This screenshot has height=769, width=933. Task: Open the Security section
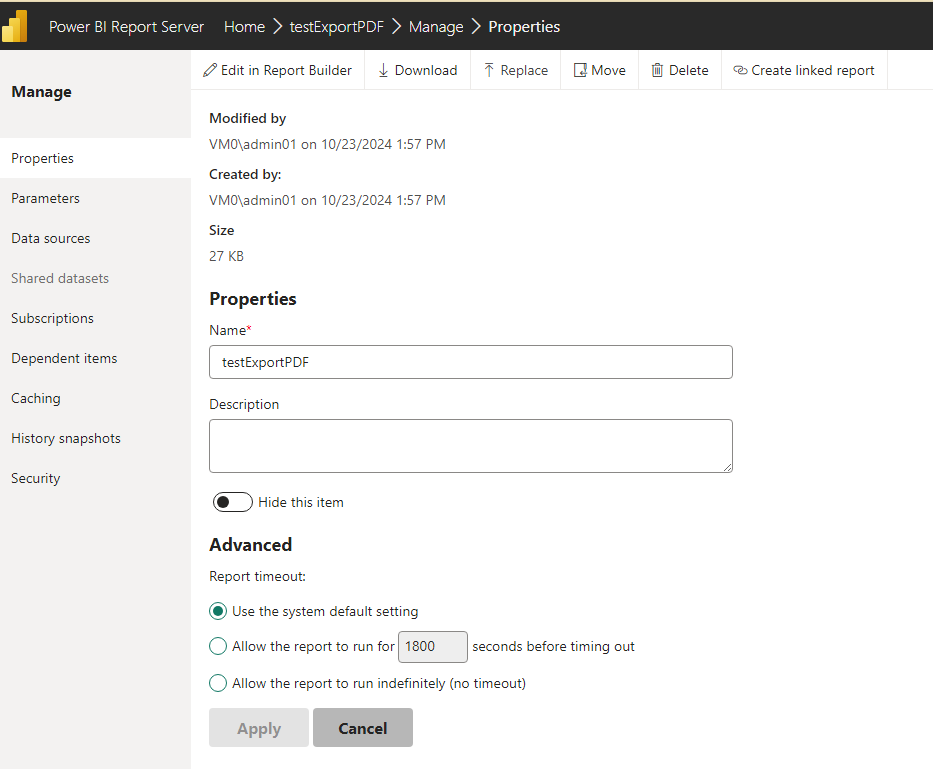(x=95, y=478)
